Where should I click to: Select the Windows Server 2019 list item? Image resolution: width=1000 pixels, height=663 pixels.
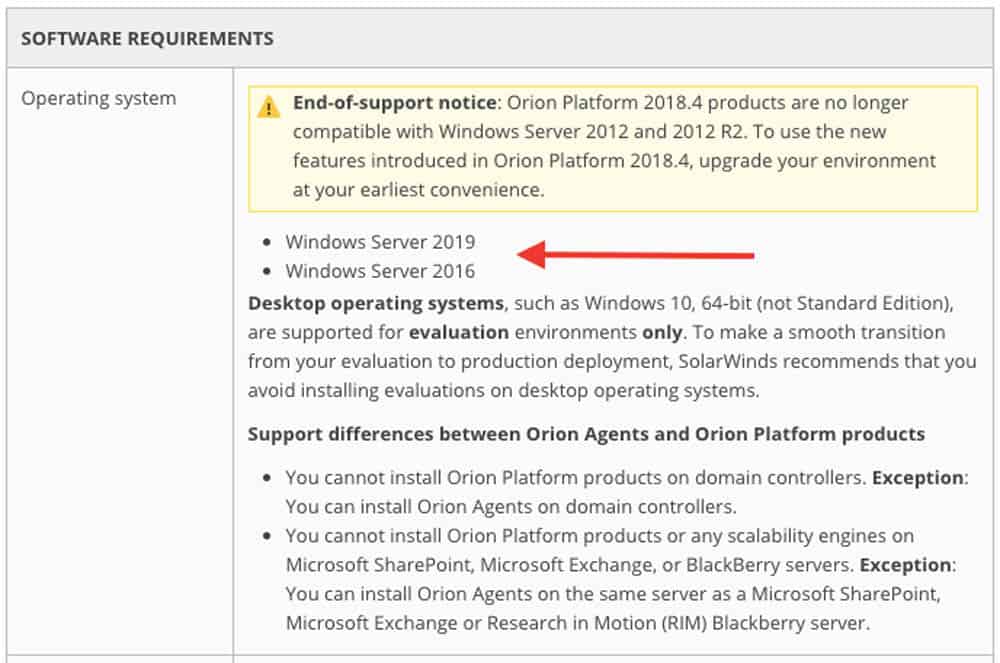[x=380, y=242]
